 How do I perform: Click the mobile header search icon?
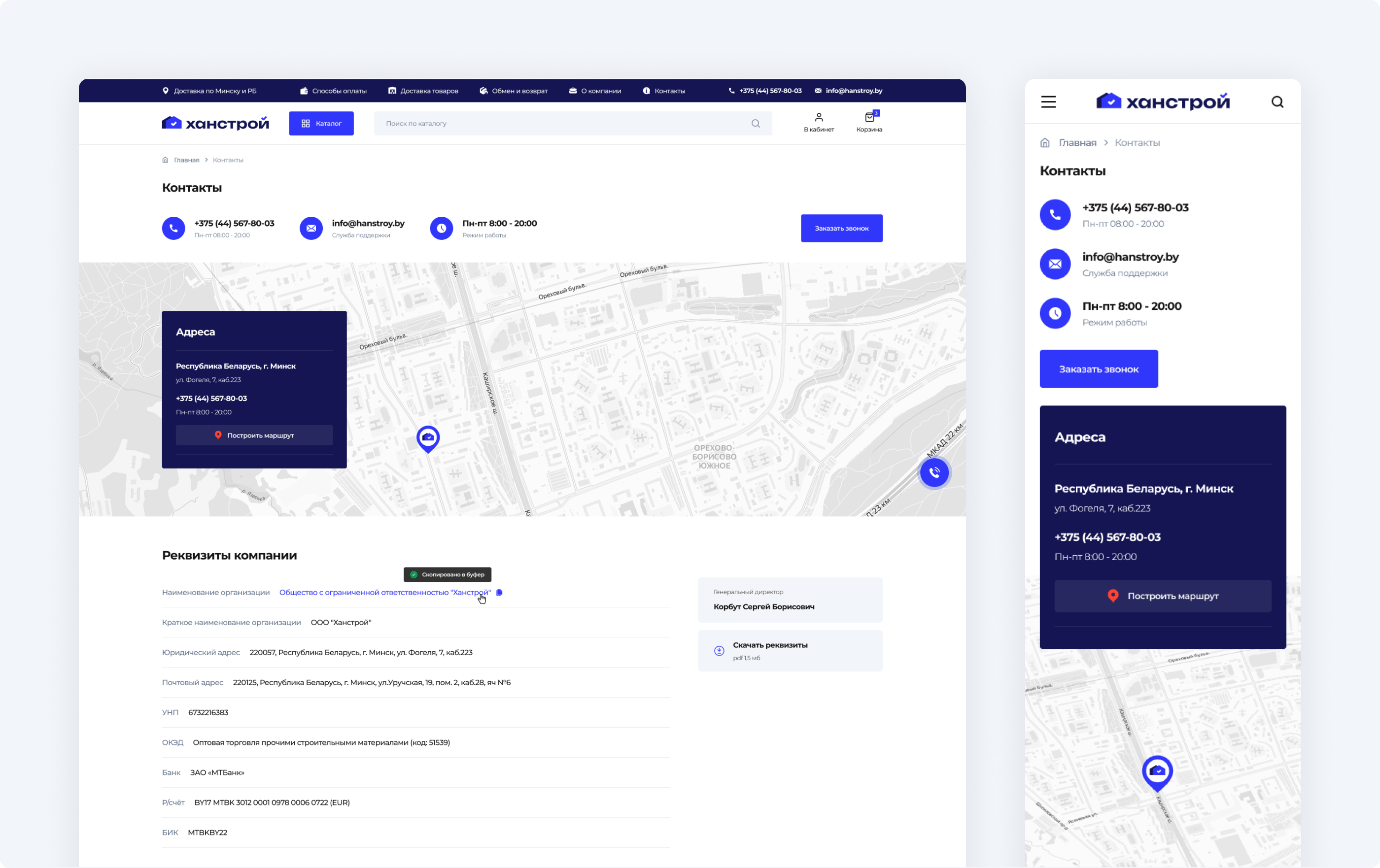tap(1277, 102)
